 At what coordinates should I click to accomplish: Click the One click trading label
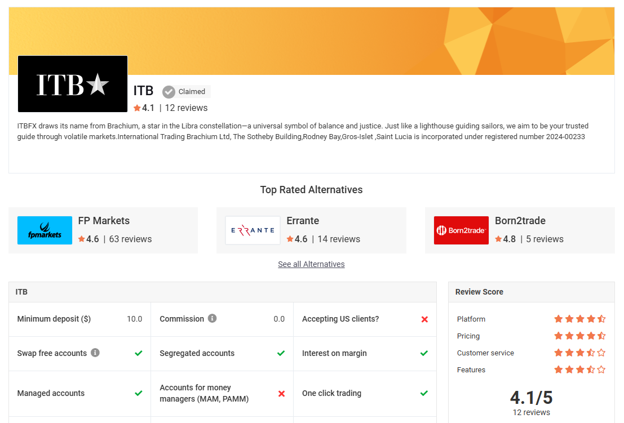[x=332, y=393]
